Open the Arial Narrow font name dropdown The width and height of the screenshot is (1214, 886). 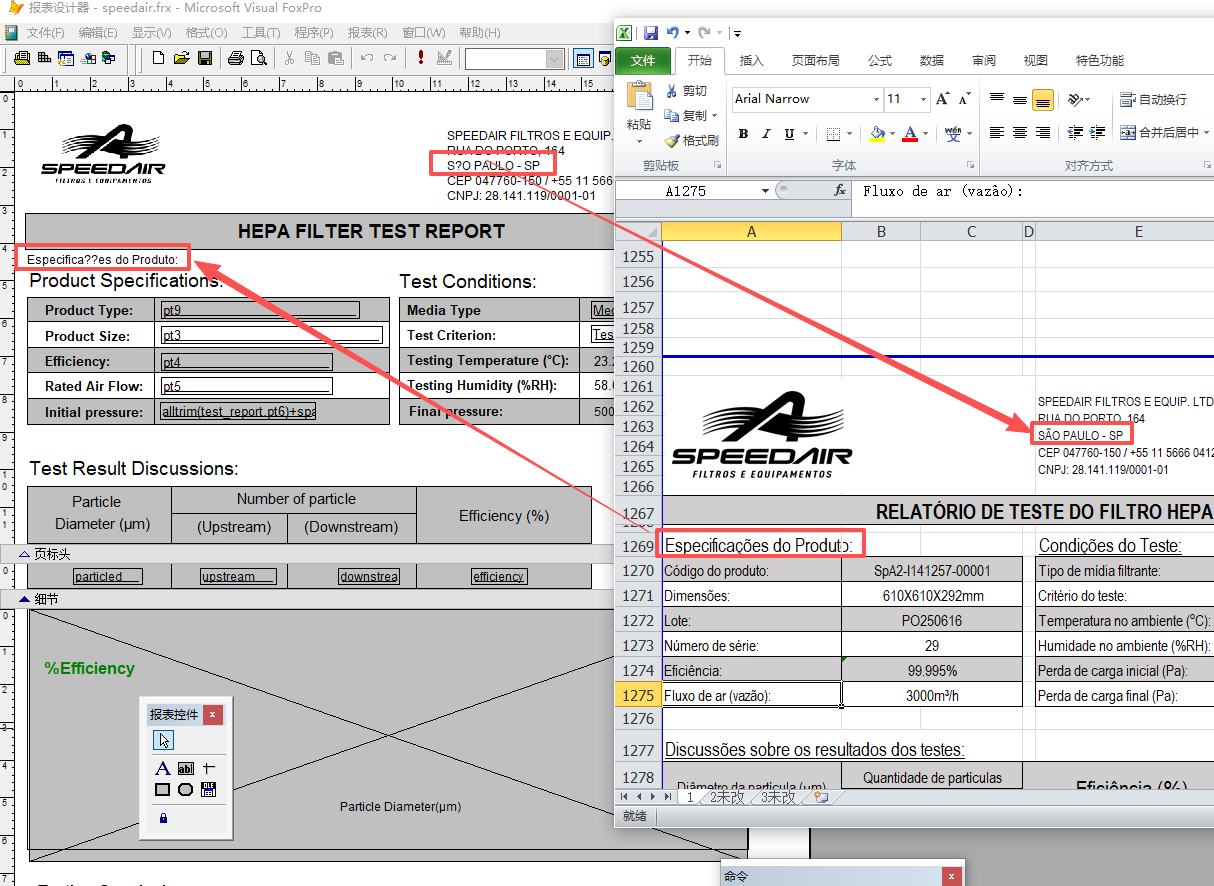click(x=876, y=99)
